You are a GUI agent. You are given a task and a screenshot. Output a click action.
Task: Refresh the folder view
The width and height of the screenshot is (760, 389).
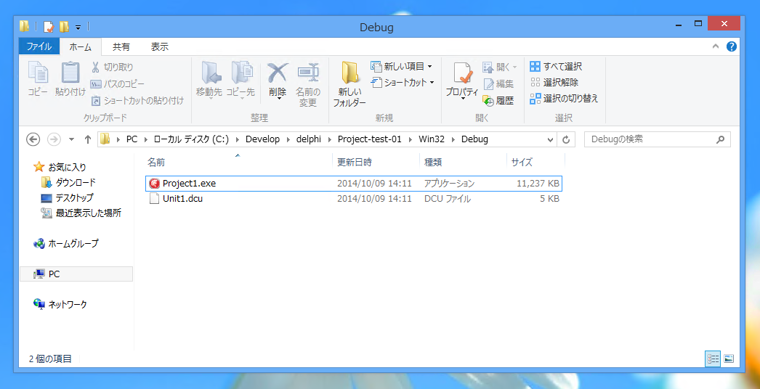[566, 140]
